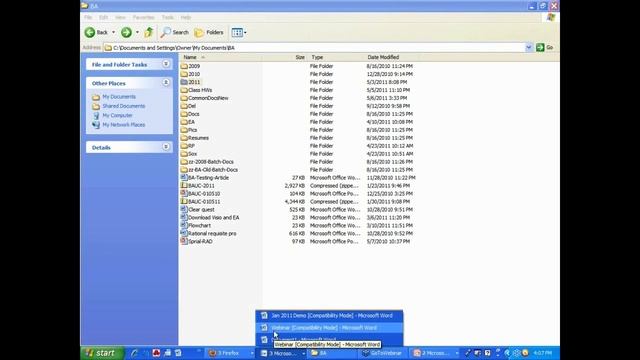The width and height of the screenshot is (640, 360).
Task: Open the Back history dropdown arrow
Action: tap(113, 32)
